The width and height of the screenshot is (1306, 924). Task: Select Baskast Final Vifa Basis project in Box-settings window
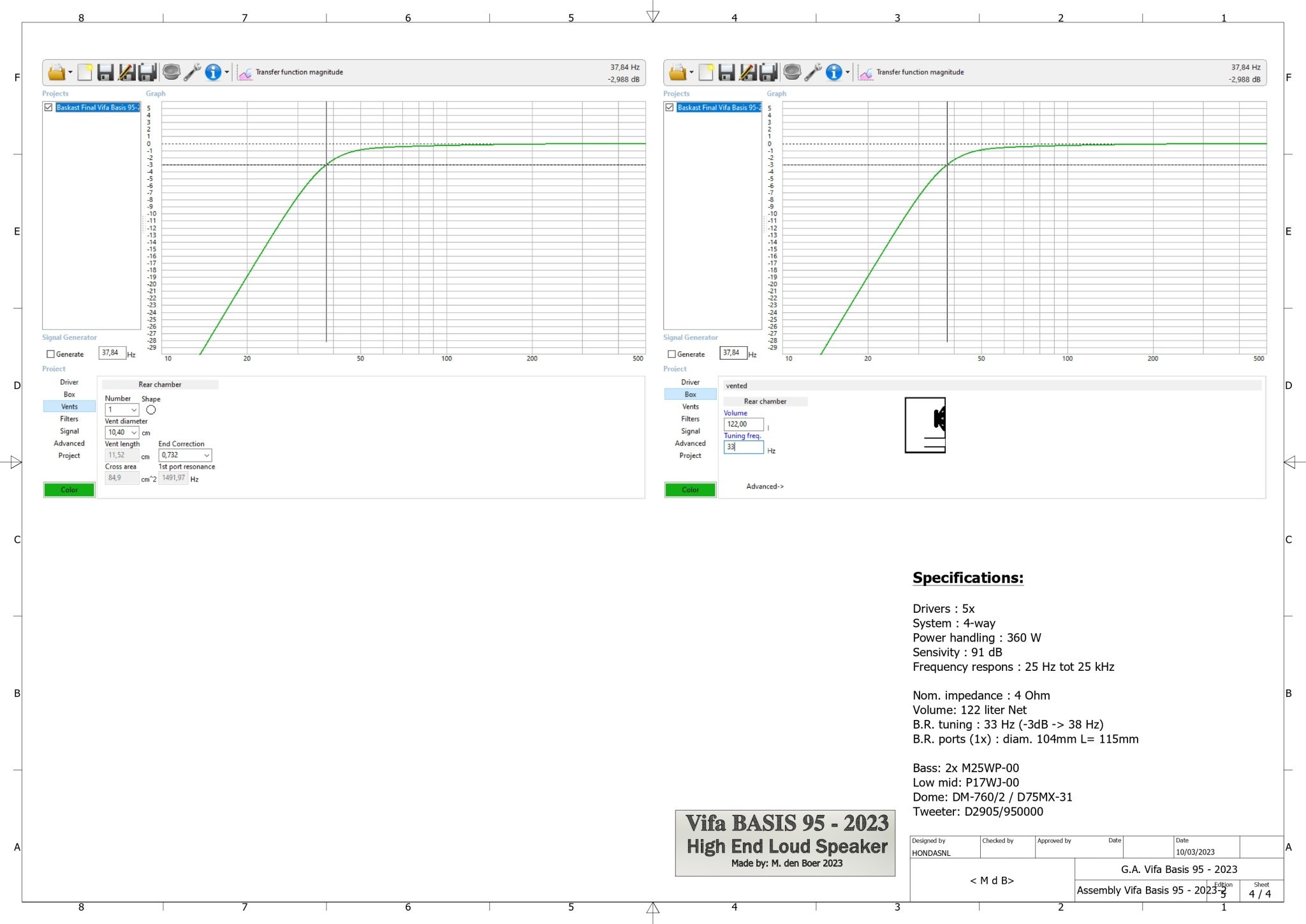(719, 107)
